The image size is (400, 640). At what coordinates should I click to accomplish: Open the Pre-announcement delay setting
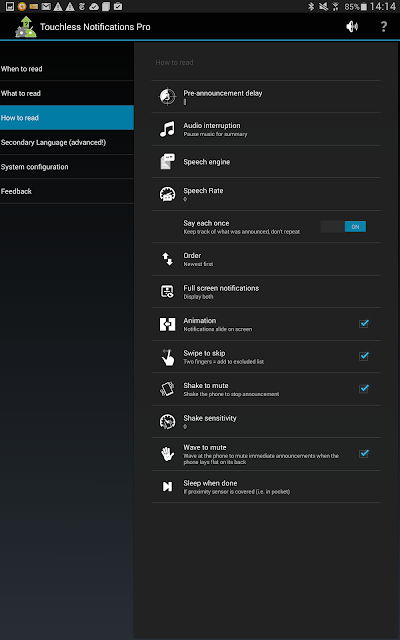266,97
